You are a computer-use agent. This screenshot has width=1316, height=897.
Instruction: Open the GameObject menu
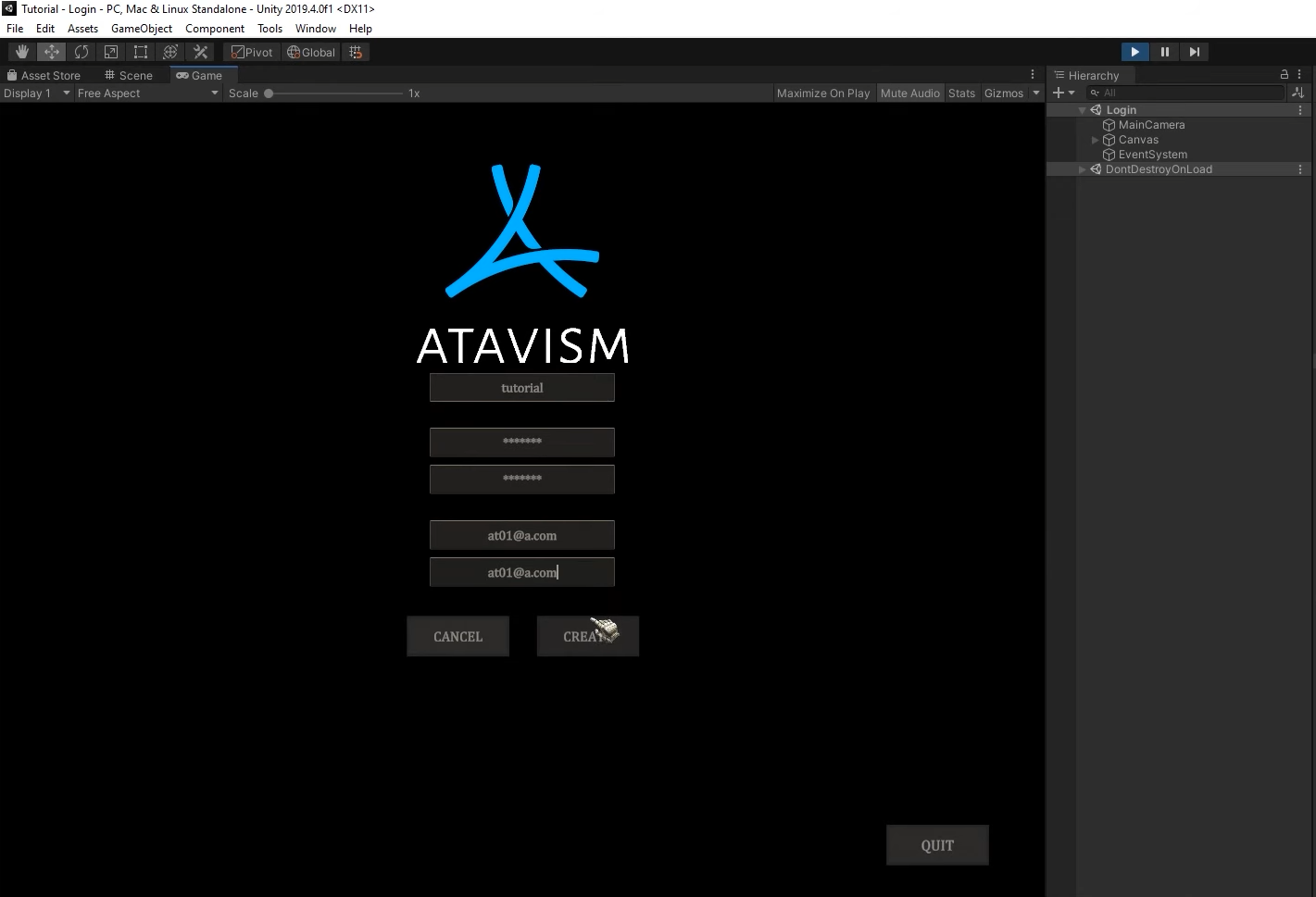(141, 29)
